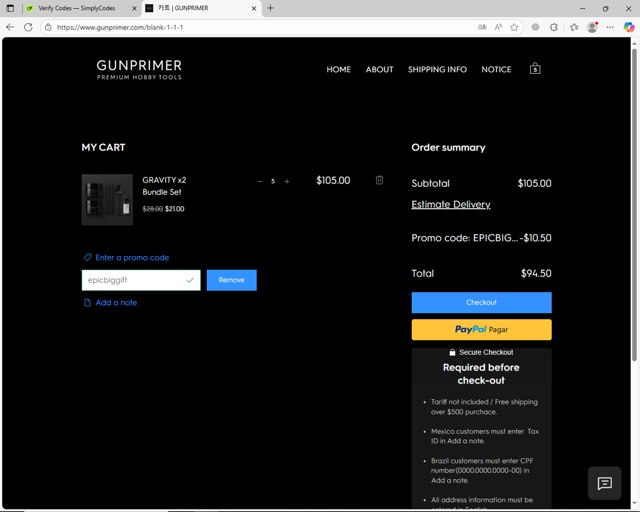Click the promo code discount -$10.50

536,238
